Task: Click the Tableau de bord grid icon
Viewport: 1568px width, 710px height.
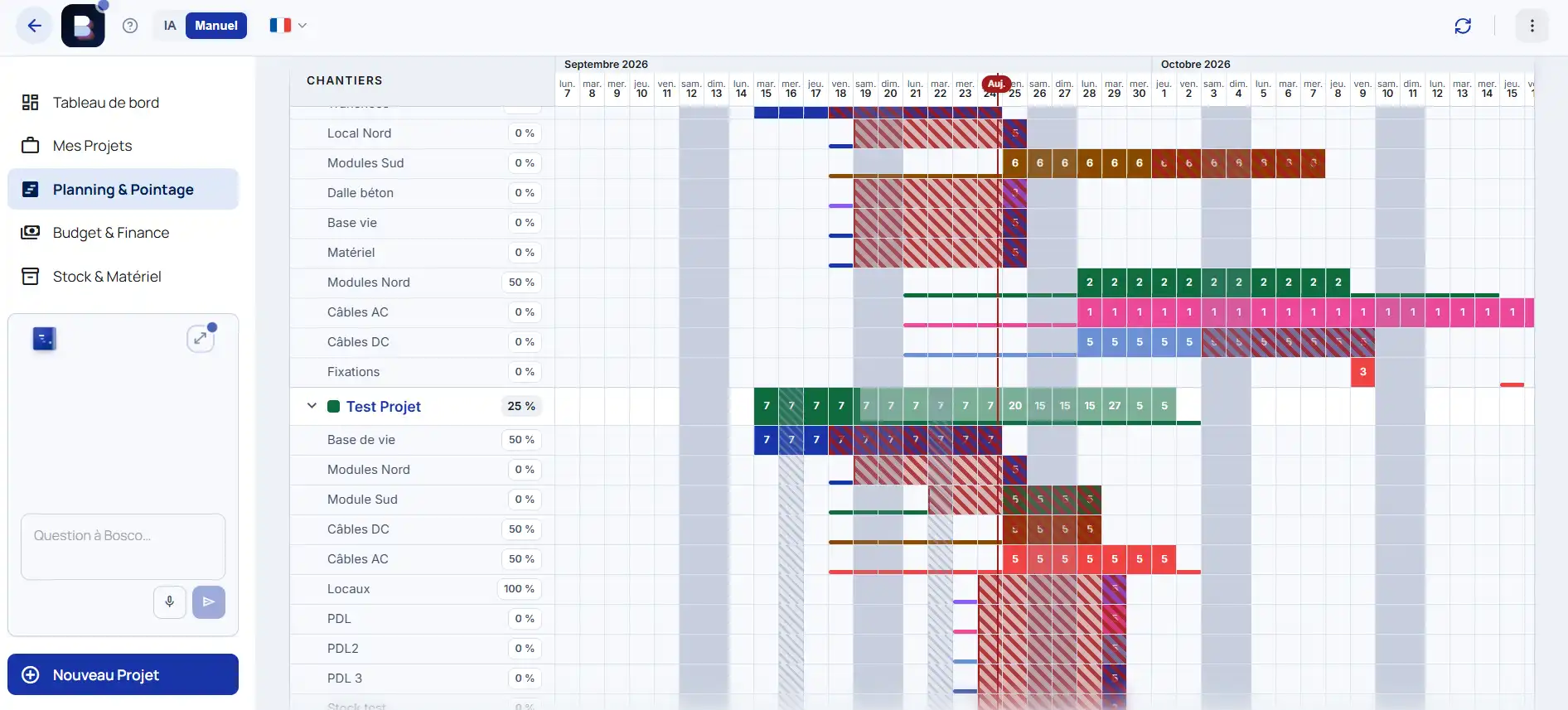Action: click(x=31, y=103)
